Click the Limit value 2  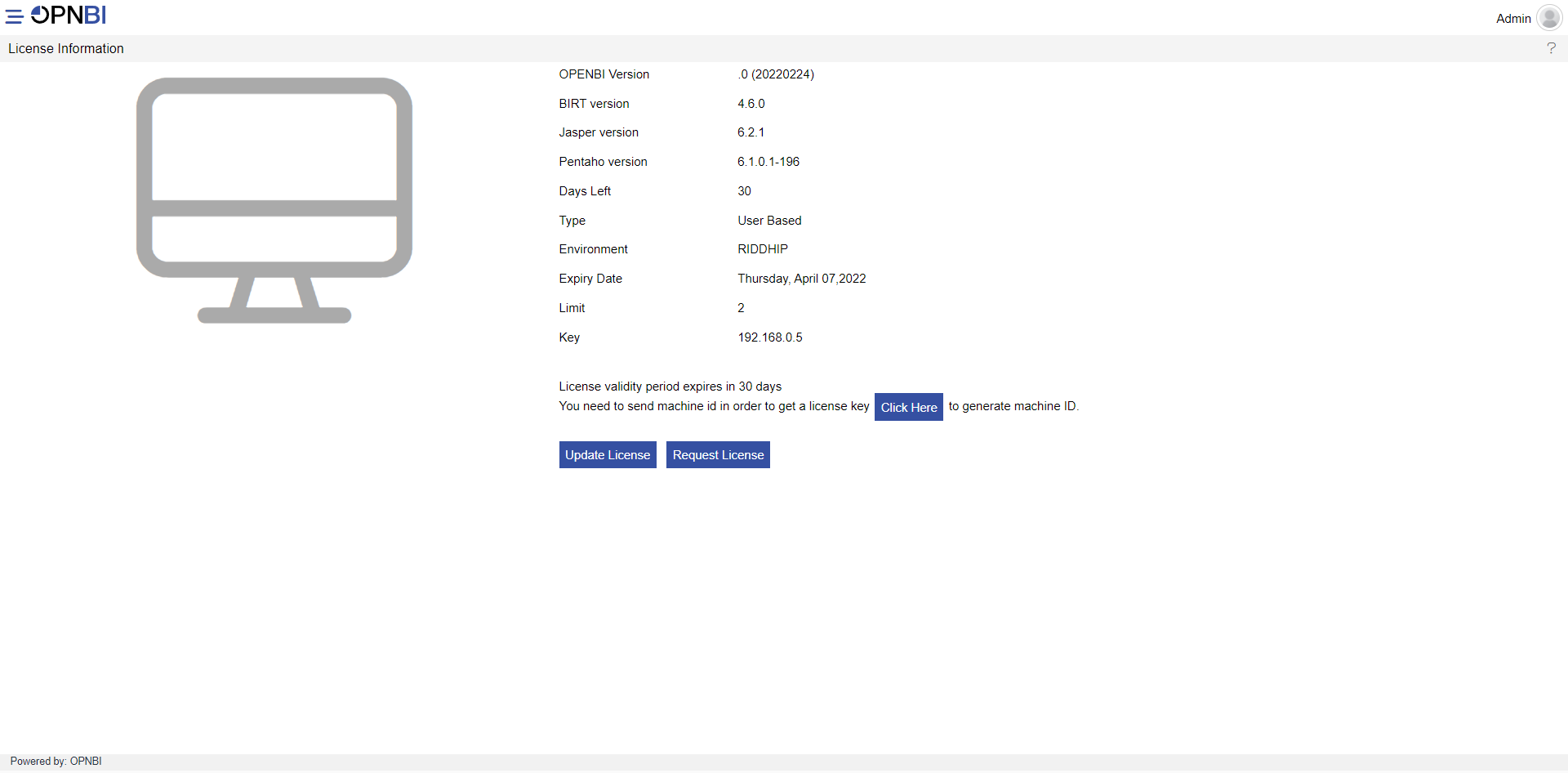click(741, 308)
